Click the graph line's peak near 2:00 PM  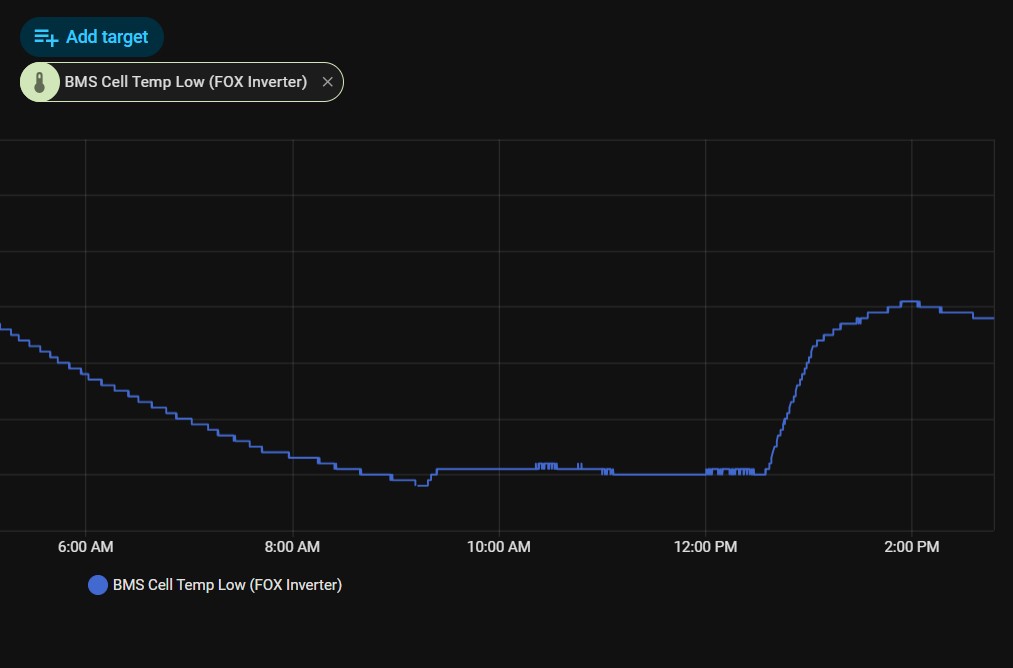coord(909,301)
